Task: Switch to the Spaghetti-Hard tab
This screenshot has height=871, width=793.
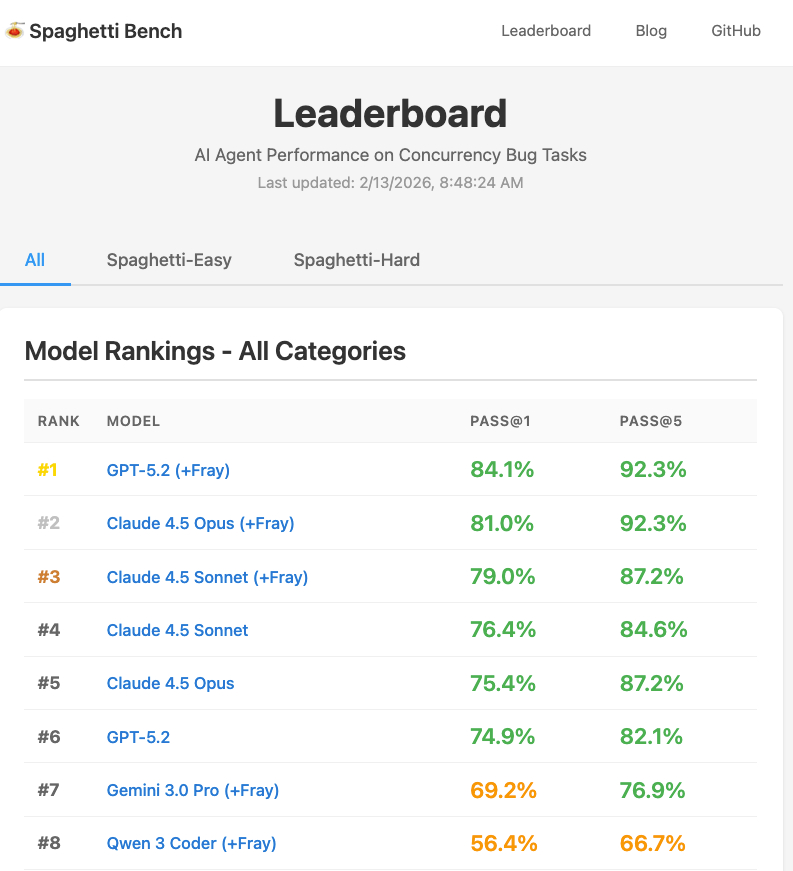Action: point(357,260)
